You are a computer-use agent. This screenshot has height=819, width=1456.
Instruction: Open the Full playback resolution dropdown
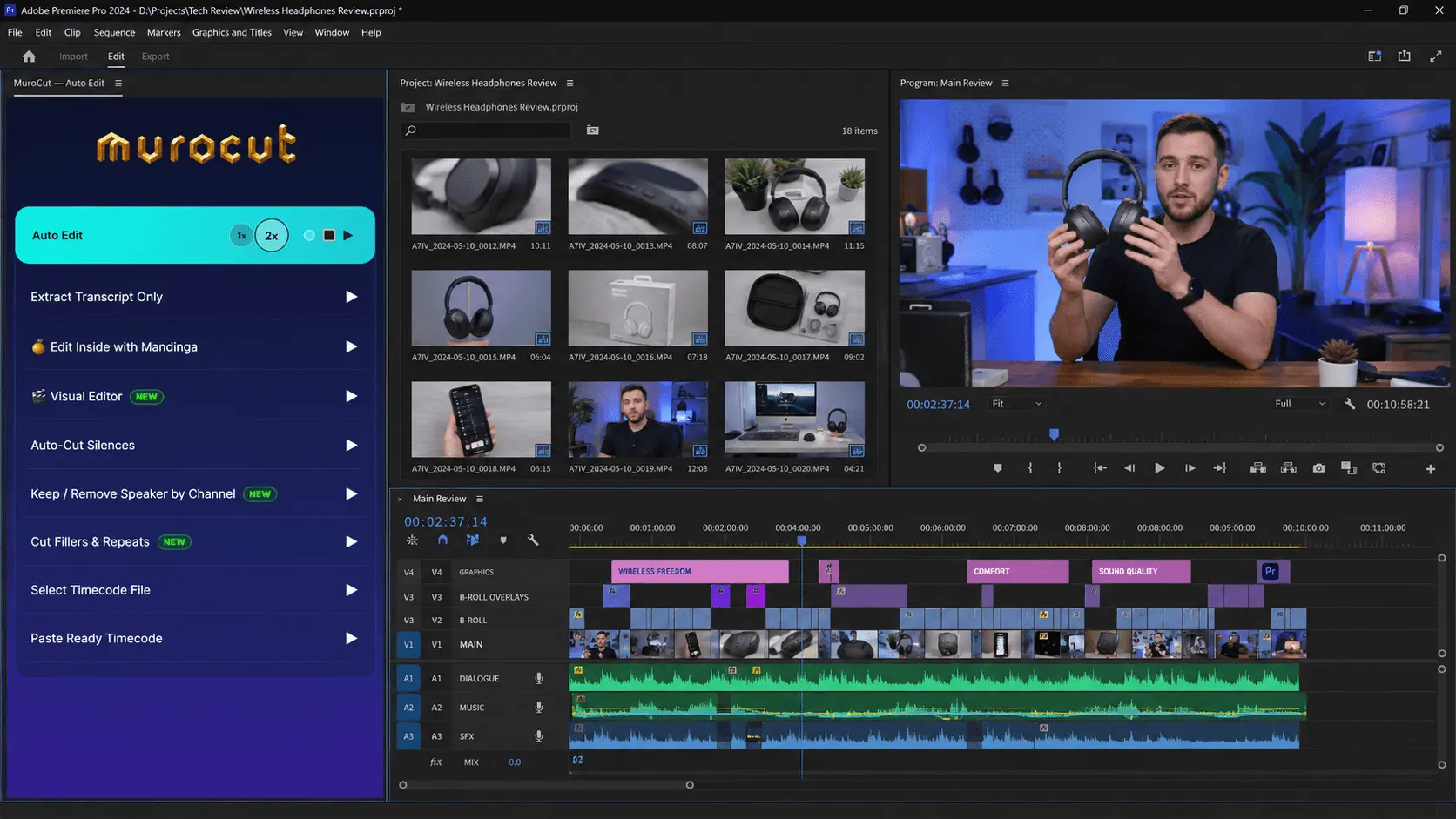coord(1299,404)
